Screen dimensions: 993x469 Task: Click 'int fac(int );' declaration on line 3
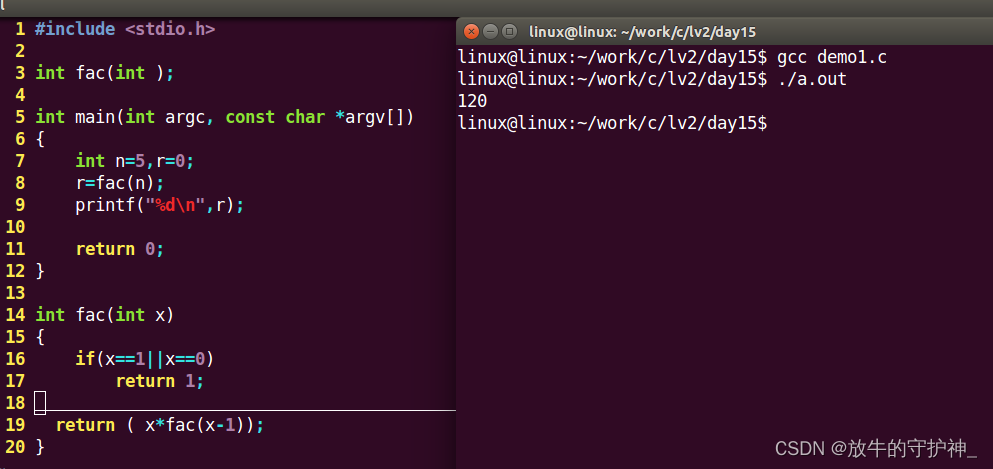point(104,73)
